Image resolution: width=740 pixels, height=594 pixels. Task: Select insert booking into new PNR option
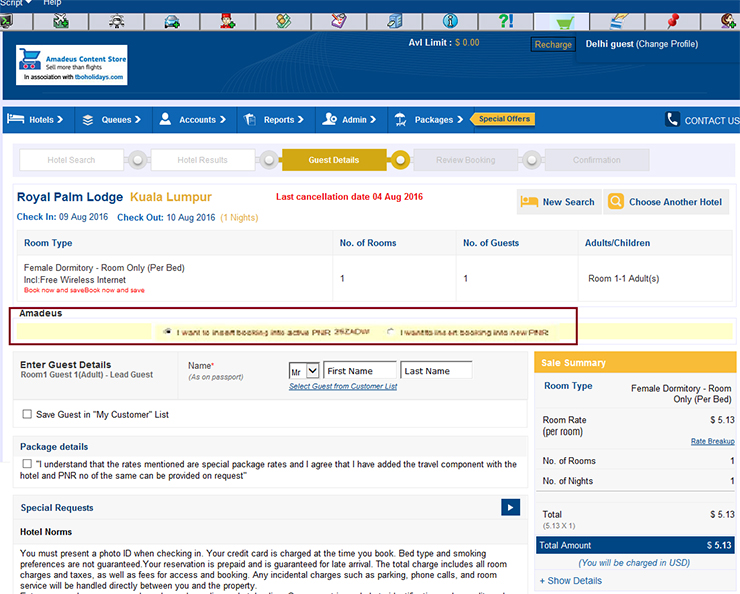(x=391, y=332)
